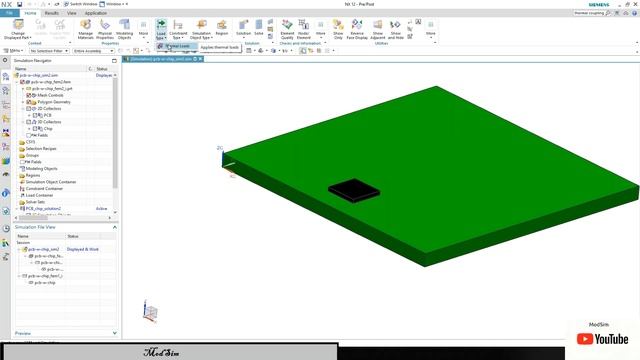
Task: Click the navigator horizontal scrollbar
Action: point(33,218)
